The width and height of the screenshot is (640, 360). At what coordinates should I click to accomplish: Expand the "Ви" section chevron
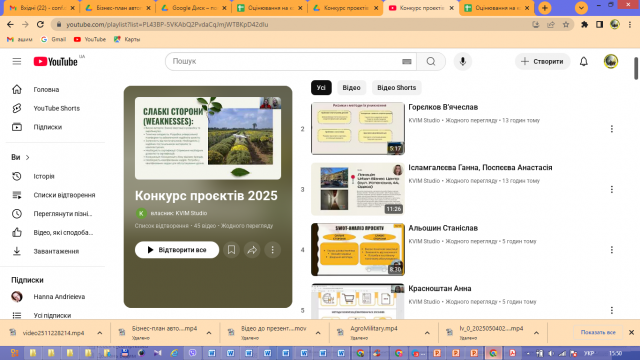pos(27,158)
